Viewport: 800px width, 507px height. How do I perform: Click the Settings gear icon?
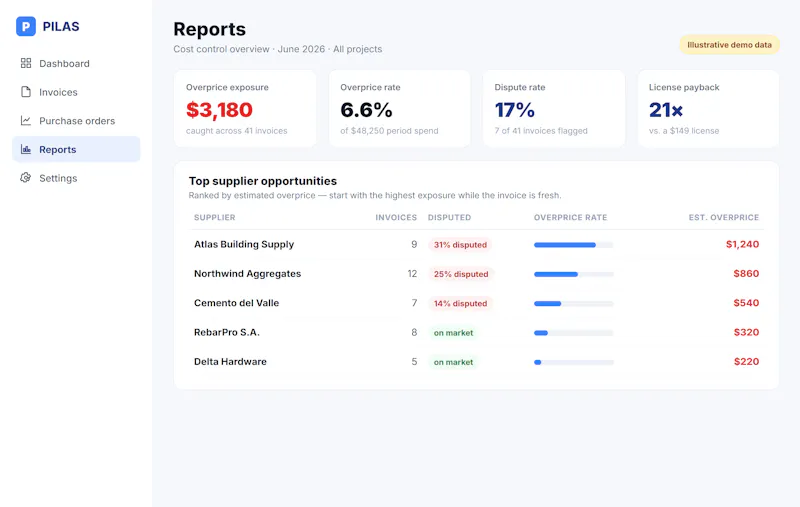(x=26, y=178)
